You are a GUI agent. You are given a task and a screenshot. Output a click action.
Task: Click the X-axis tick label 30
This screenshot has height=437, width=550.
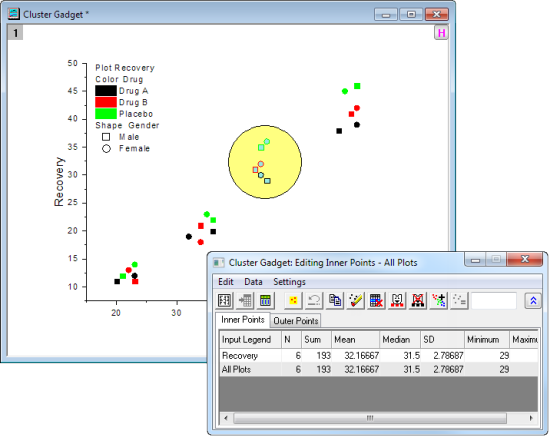[x=176, y=313]
